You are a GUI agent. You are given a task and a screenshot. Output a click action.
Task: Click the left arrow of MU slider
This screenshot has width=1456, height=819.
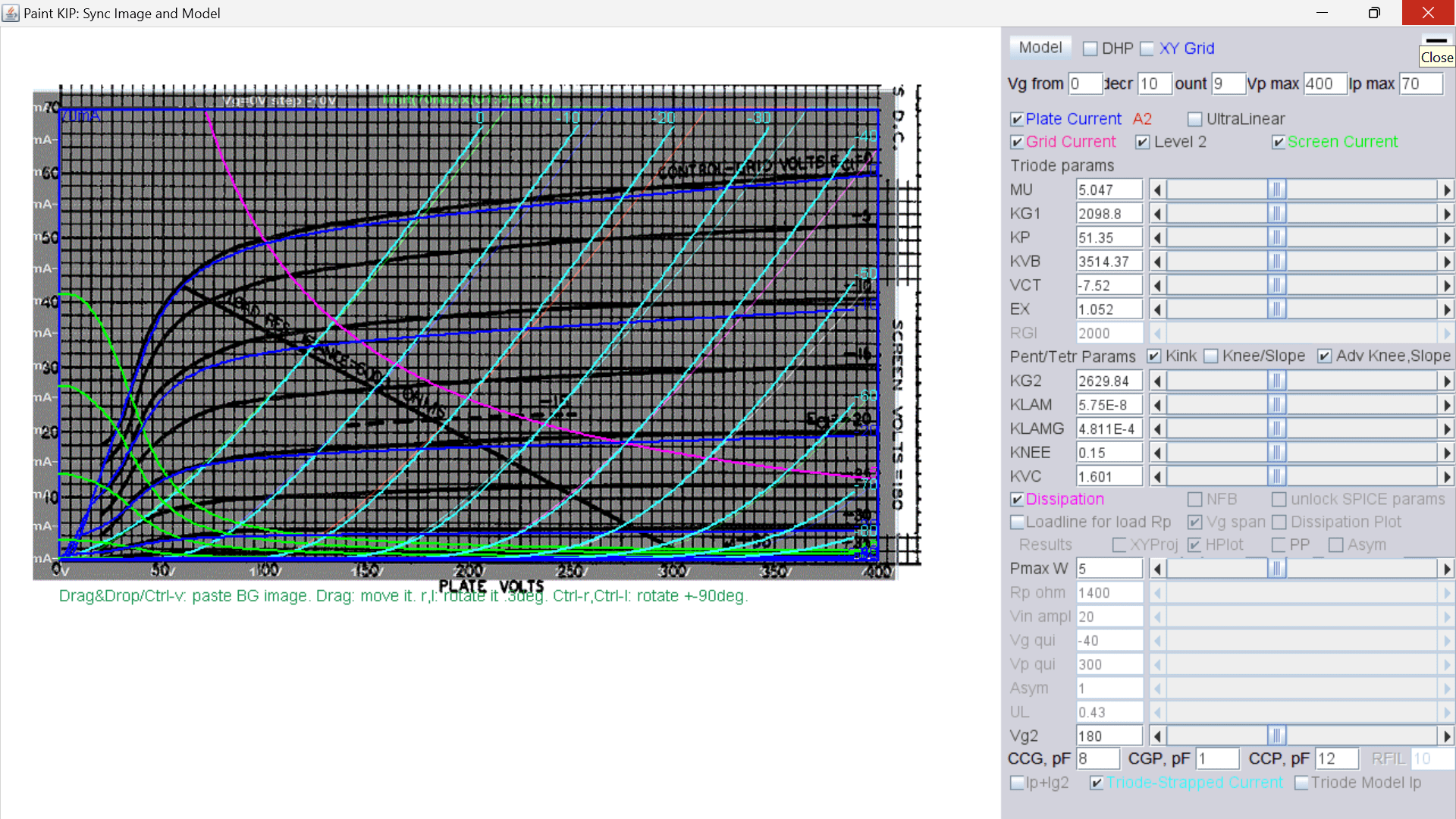pyautogui.click(x=1157, y=190)
